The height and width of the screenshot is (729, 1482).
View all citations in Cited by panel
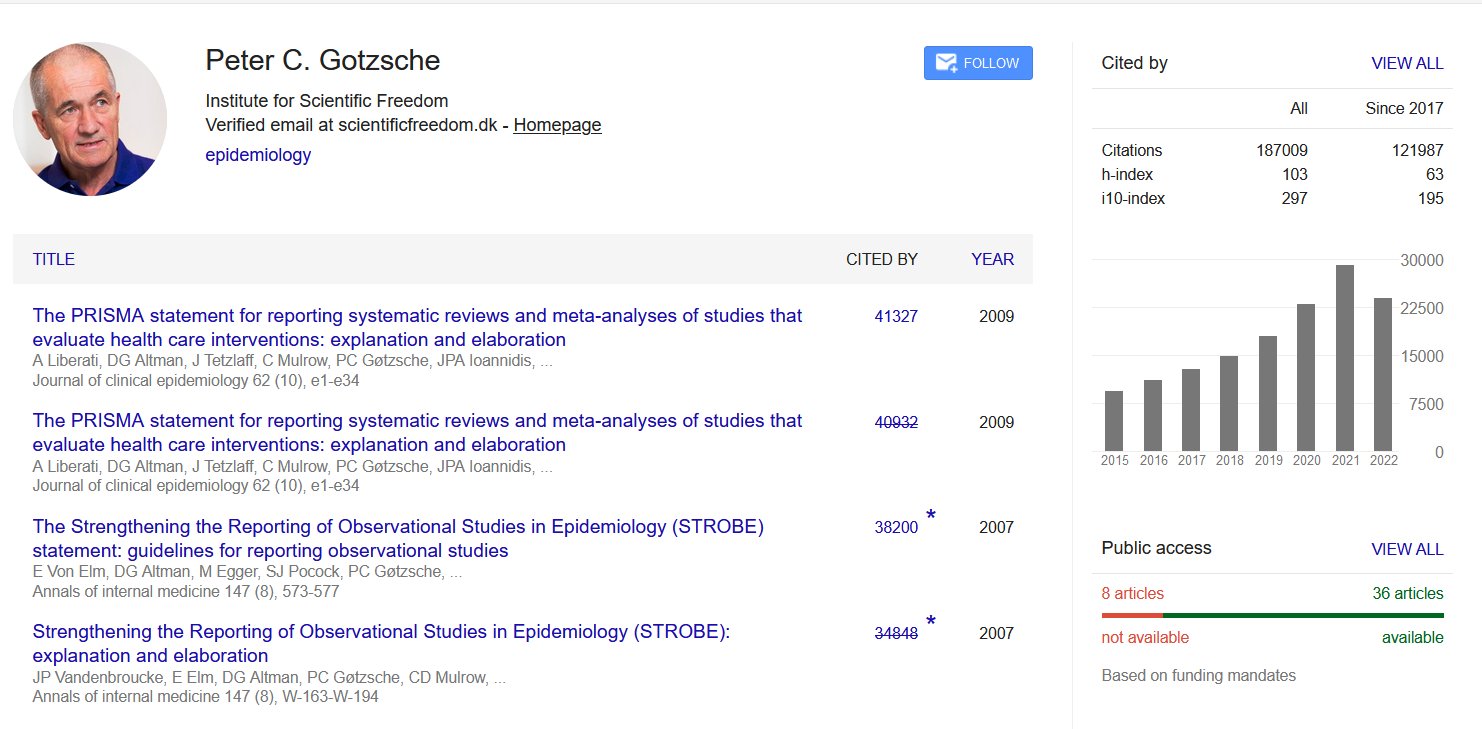(1407, 63)
